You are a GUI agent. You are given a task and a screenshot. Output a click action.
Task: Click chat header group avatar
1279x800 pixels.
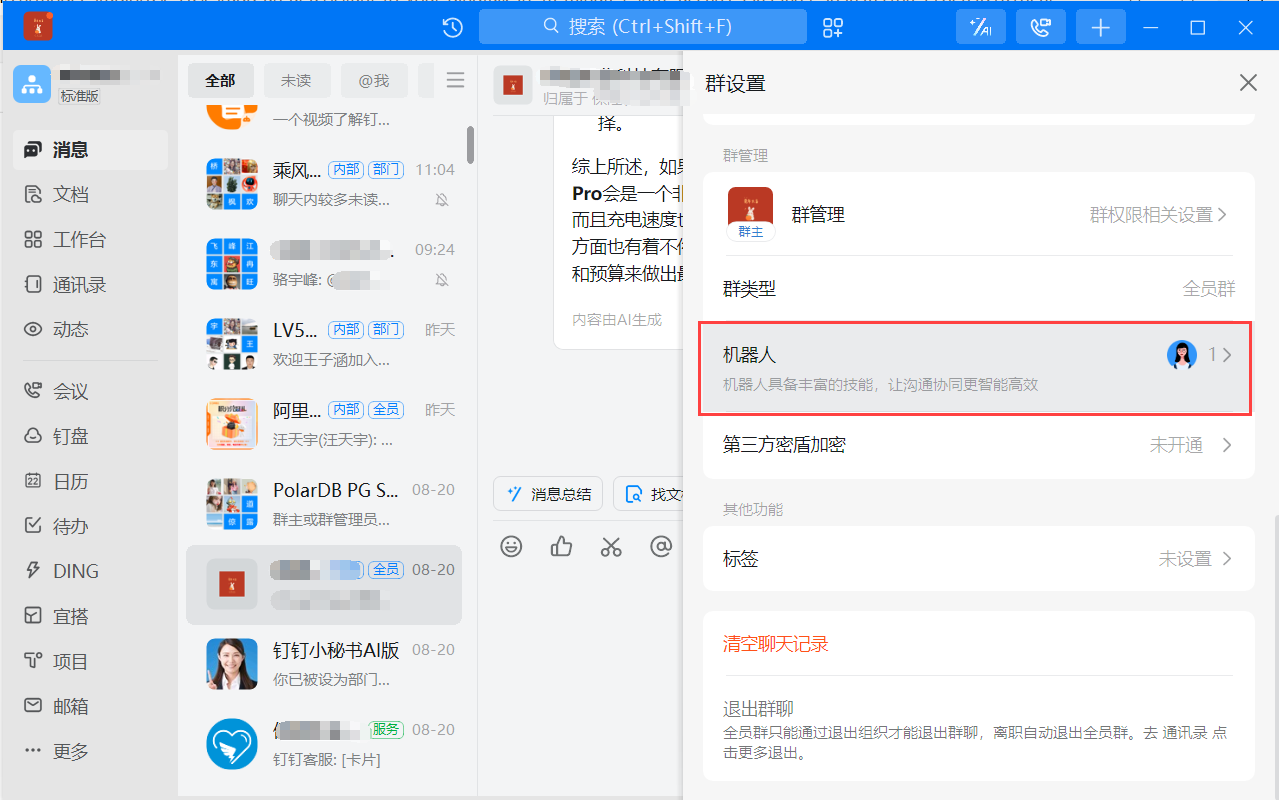pos(513,85)
